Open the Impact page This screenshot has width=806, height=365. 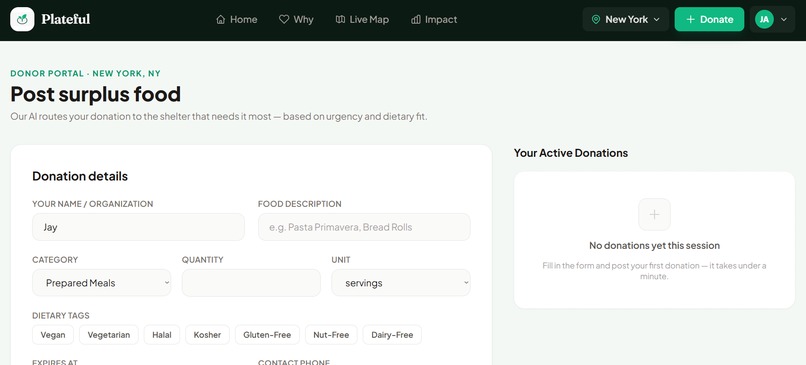(434, 20)
